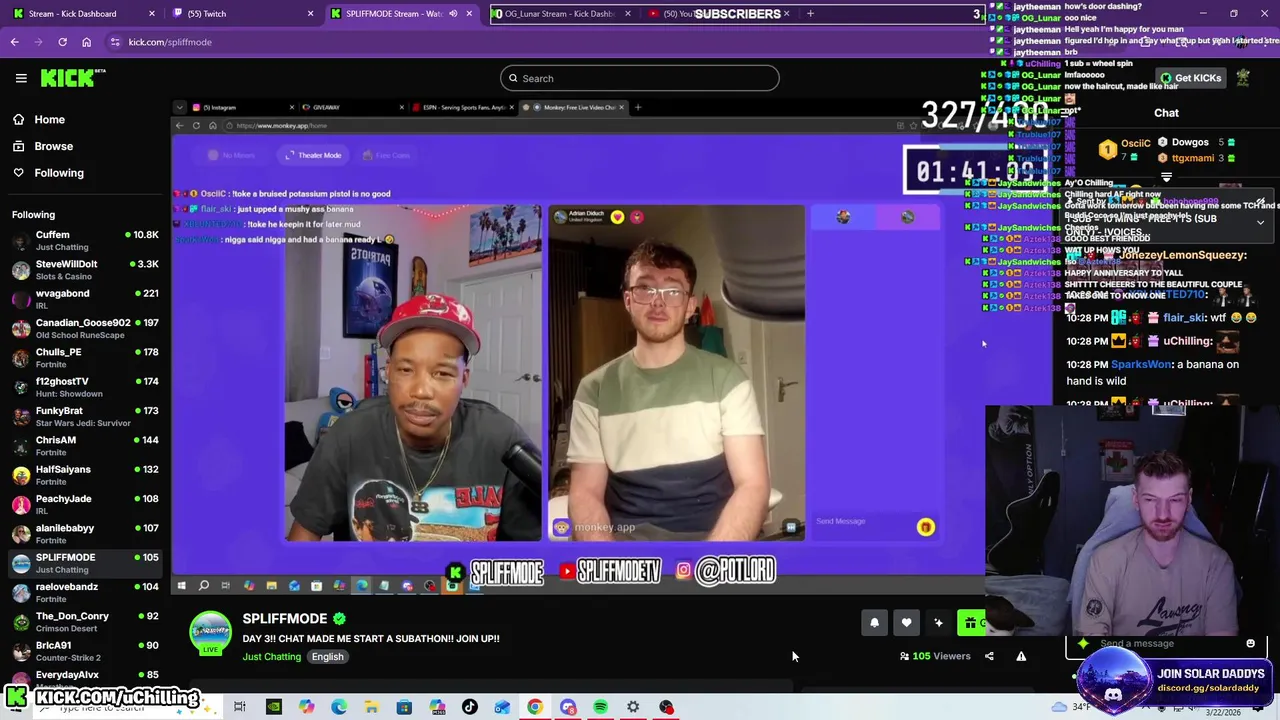This screenshot has width=1280, height=720.
Task: Open File Explorer from taskbar
Action: 371,707
